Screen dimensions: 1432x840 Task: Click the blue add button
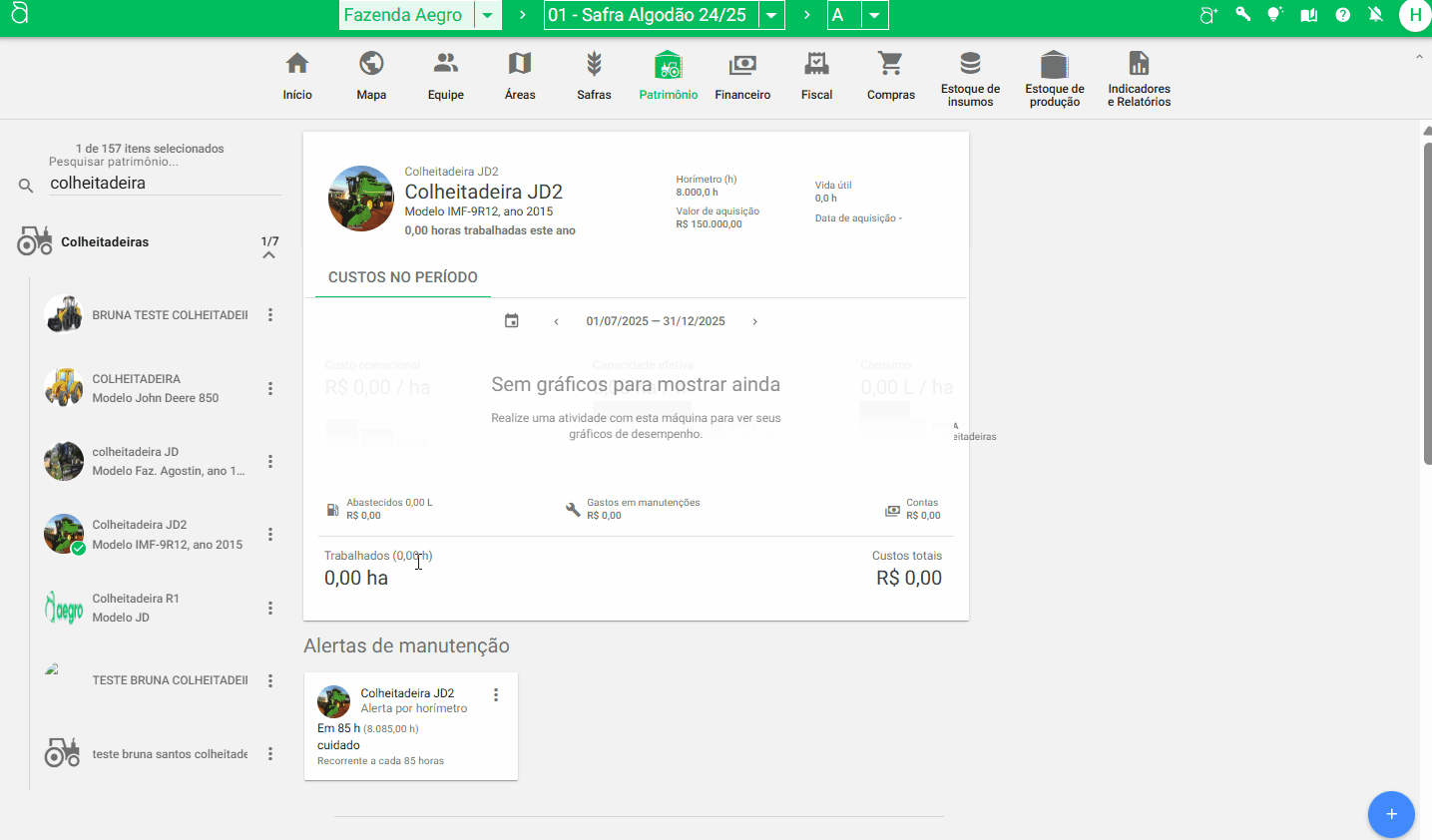tap(1391, 814)
